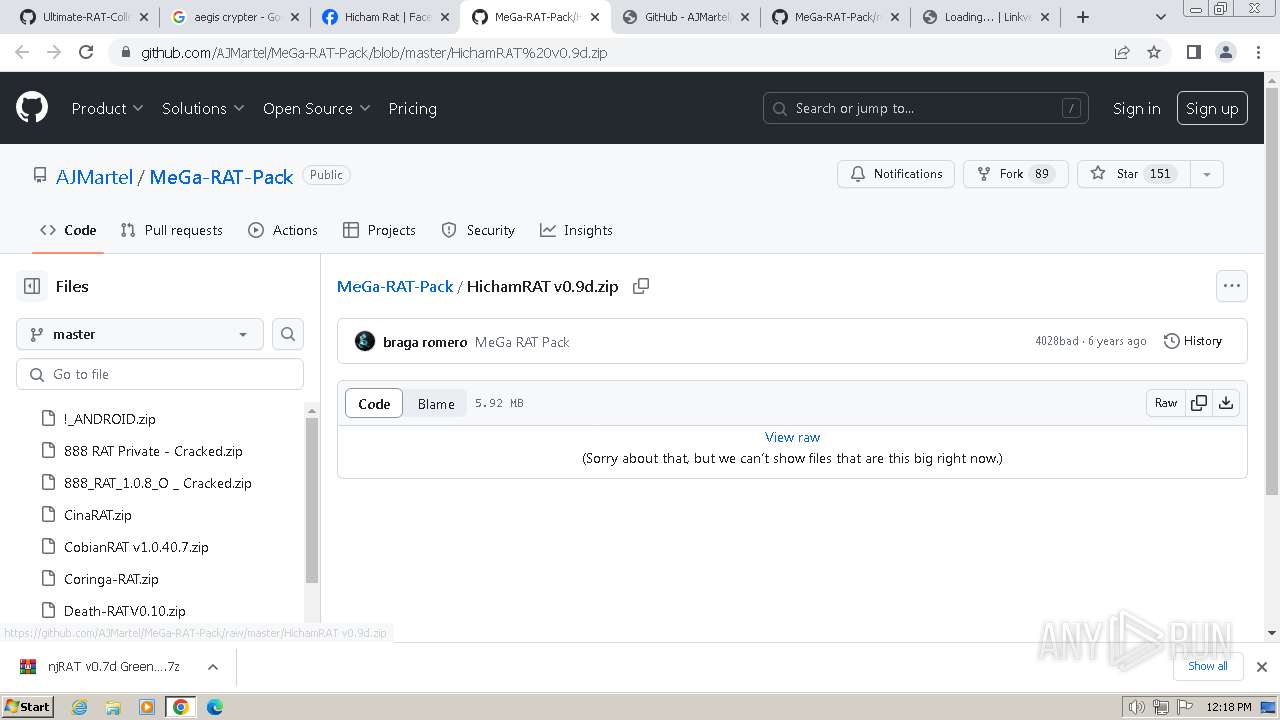This screenshot has height=720, width=1280.
Task: Open the njRAT download options chevron
Action: click(x=212, y=666)
